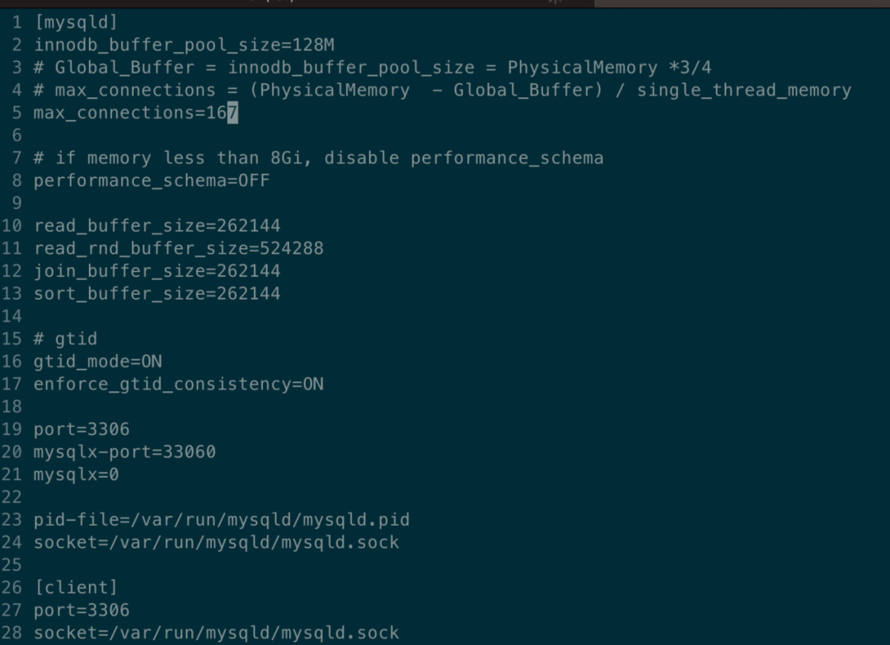Screen dimensions: 890x645
Task: Click the max_connections formula comment line
Action: click(442, 90)
